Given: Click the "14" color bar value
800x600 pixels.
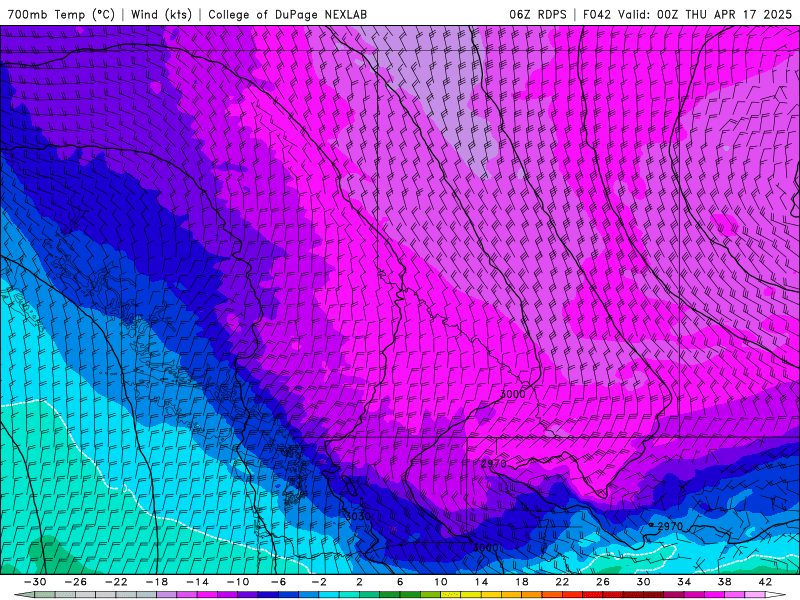Looking at the screenshot, I should coord(481,582).
